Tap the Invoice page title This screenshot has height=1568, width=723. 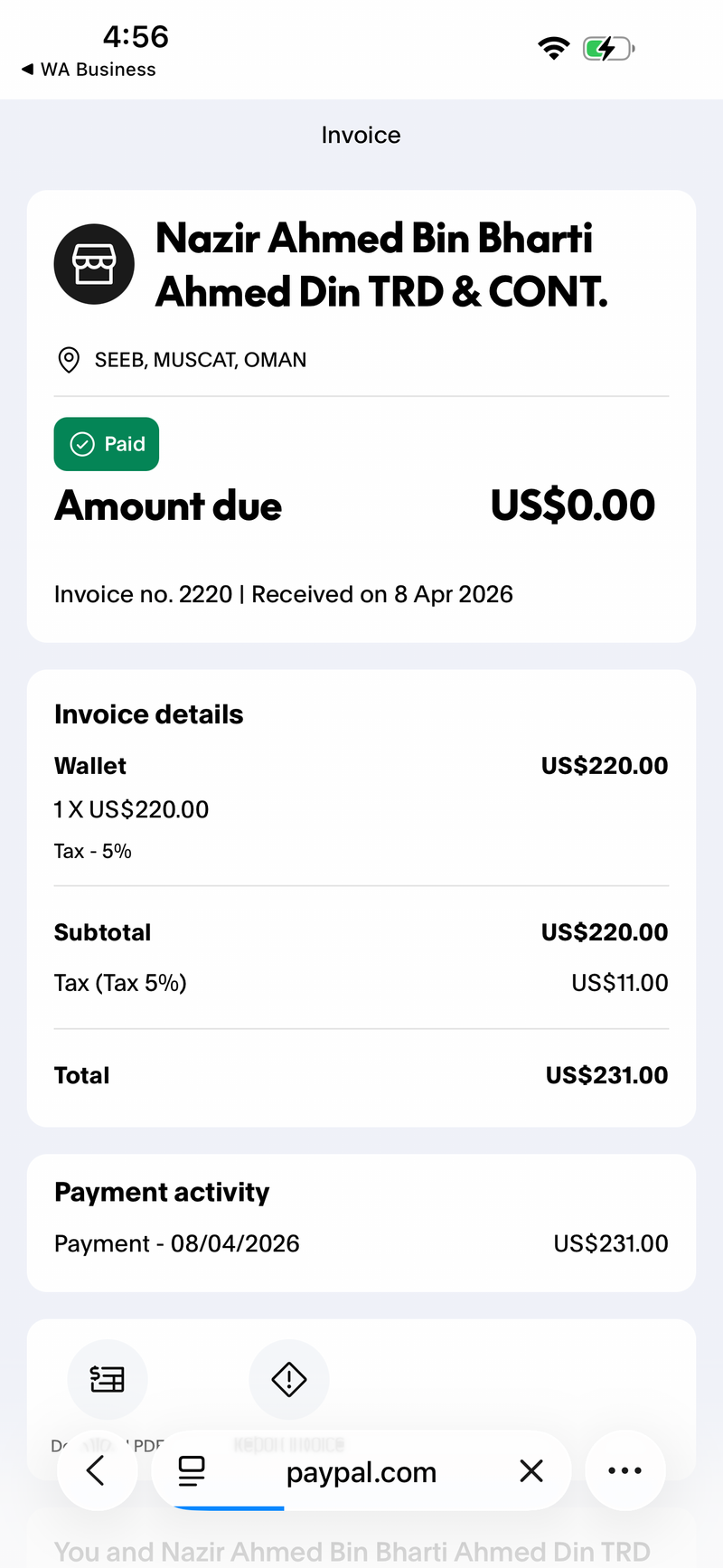361,135
